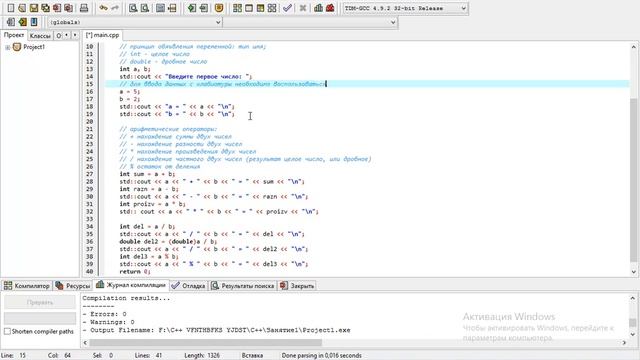Click the Compile & Run toolbar icon
This screenshot has width=640, height=360.
260,8
